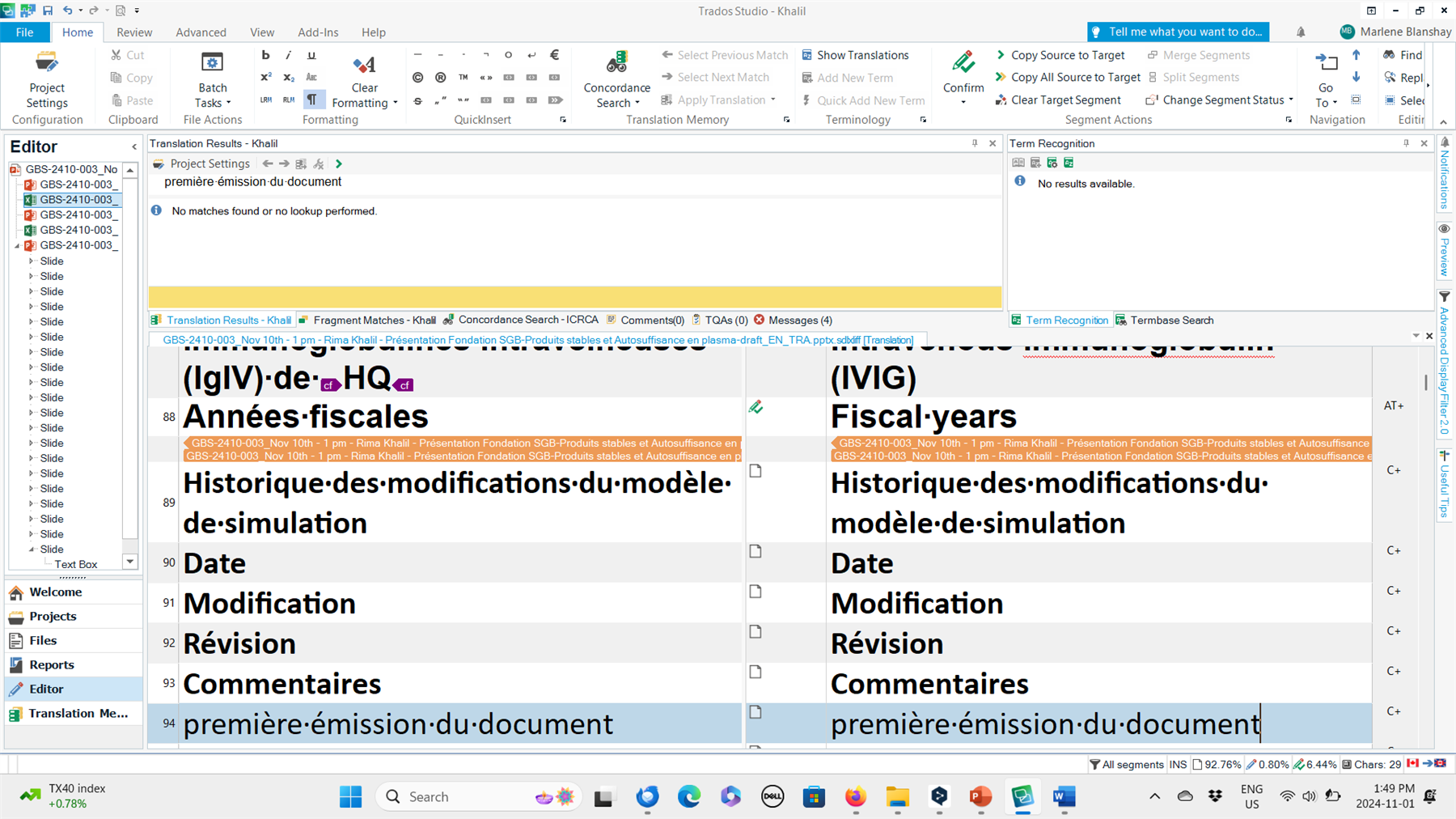Open the Help ribbon tab
1456x819 pixels.
[x=373, y=32]
